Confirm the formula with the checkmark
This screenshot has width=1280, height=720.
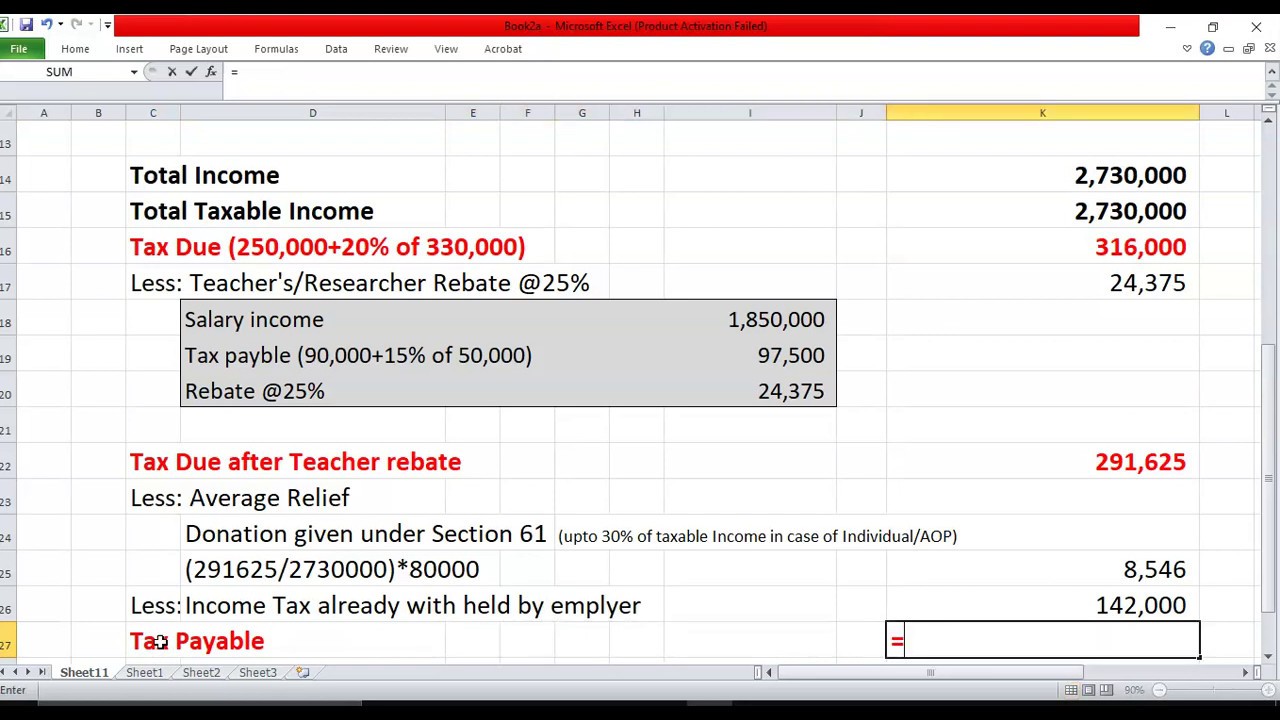pyautogui.click(x=191, y=72)
